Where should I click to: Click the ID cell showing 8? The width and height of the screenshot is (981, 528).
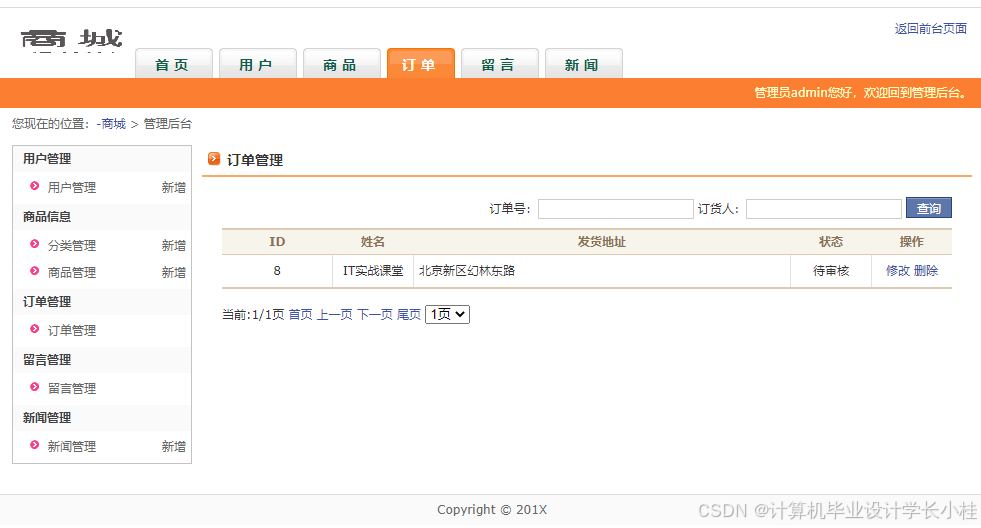277,271
